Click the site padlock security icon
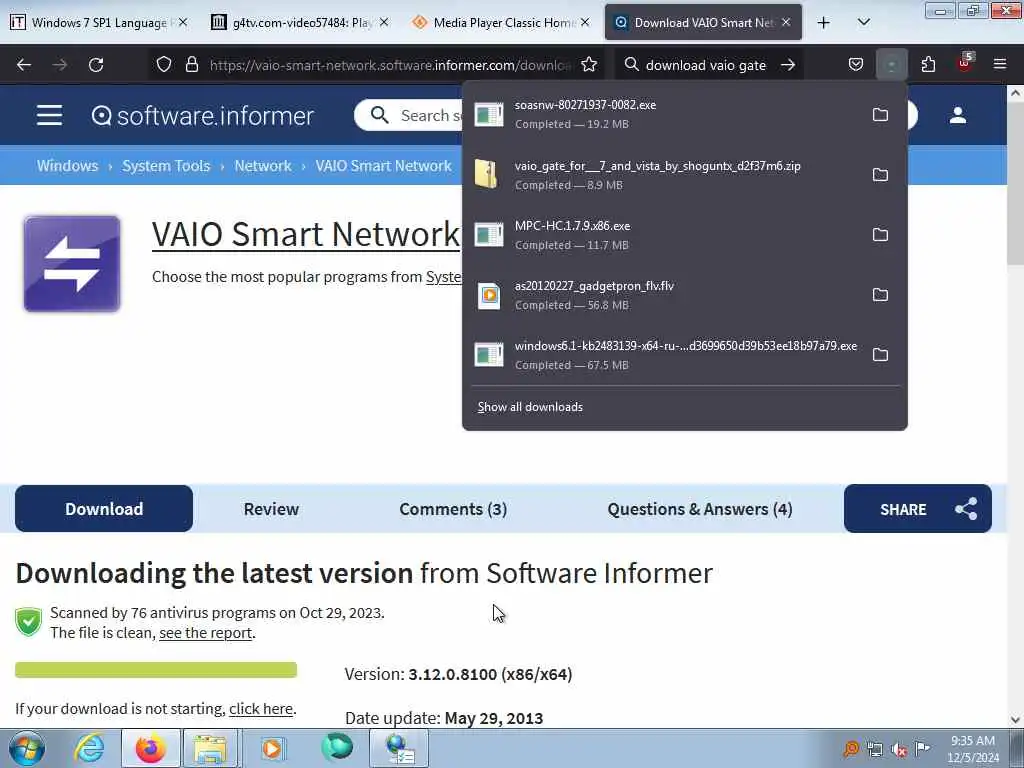The width and height of the screenshot is (1024, 768). pos(191,65)
